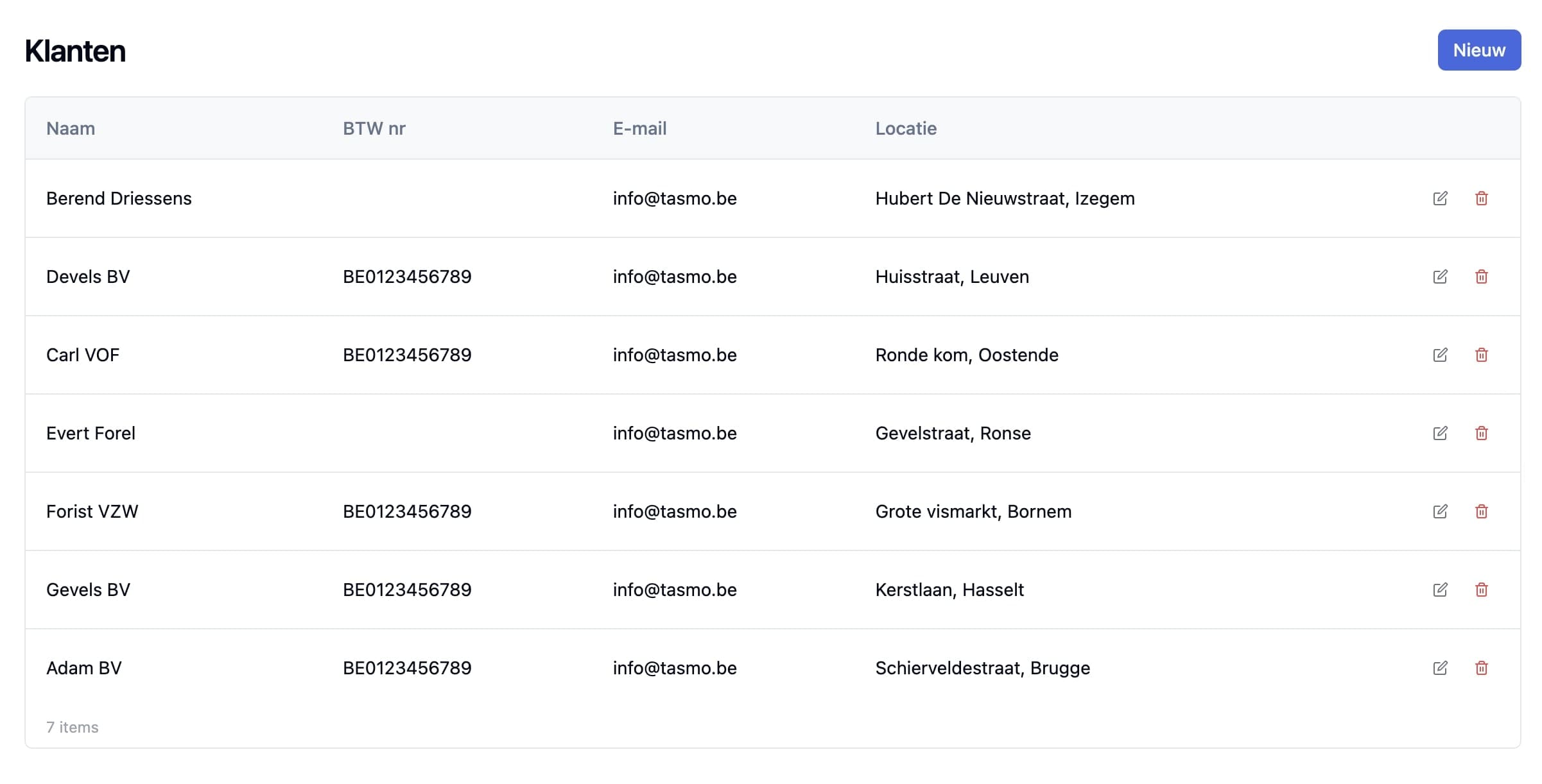1542x784 pixels.
Task: Select the Locatie column header
Action: point(905,128)
